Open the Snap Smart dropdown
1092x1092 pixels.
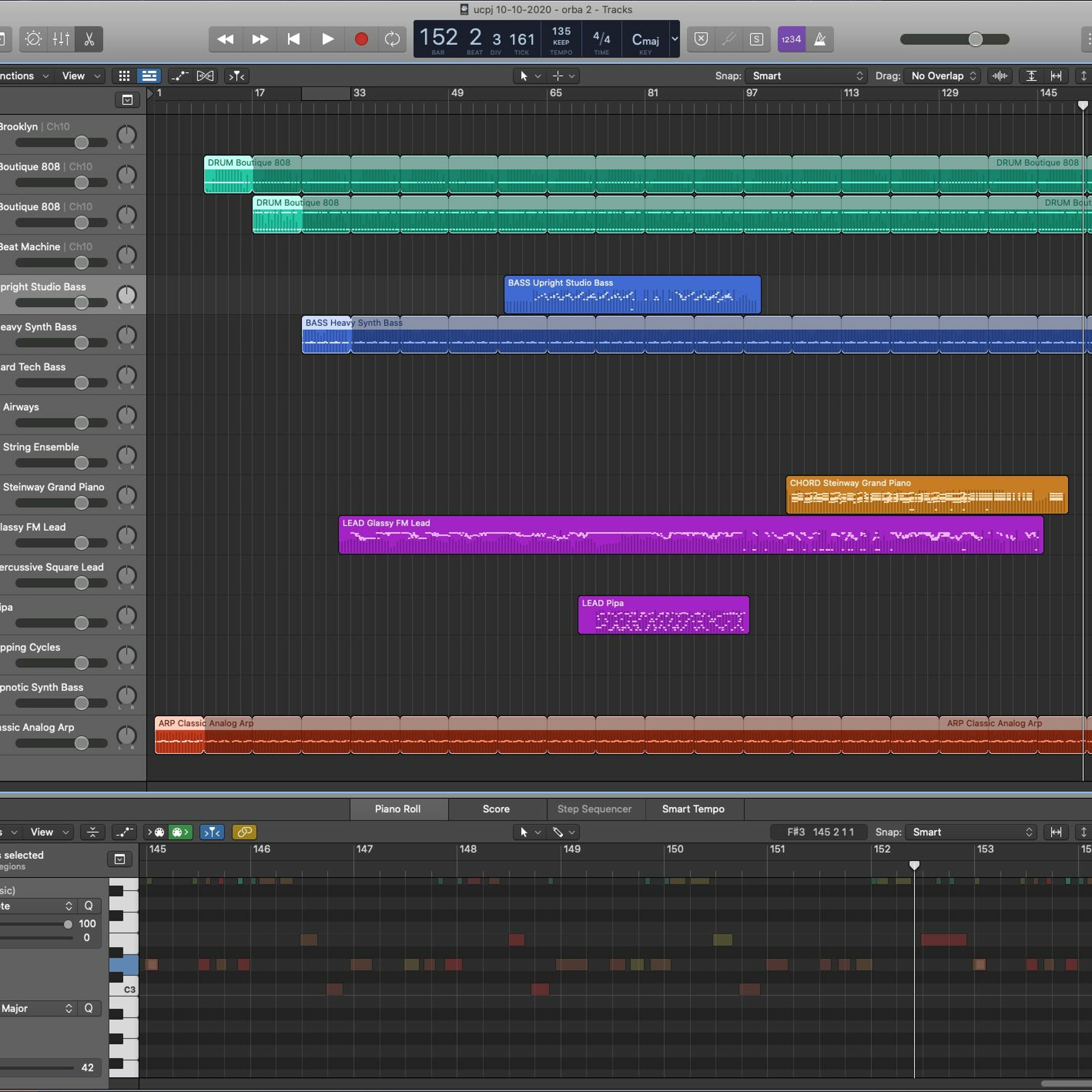point(806,76)
